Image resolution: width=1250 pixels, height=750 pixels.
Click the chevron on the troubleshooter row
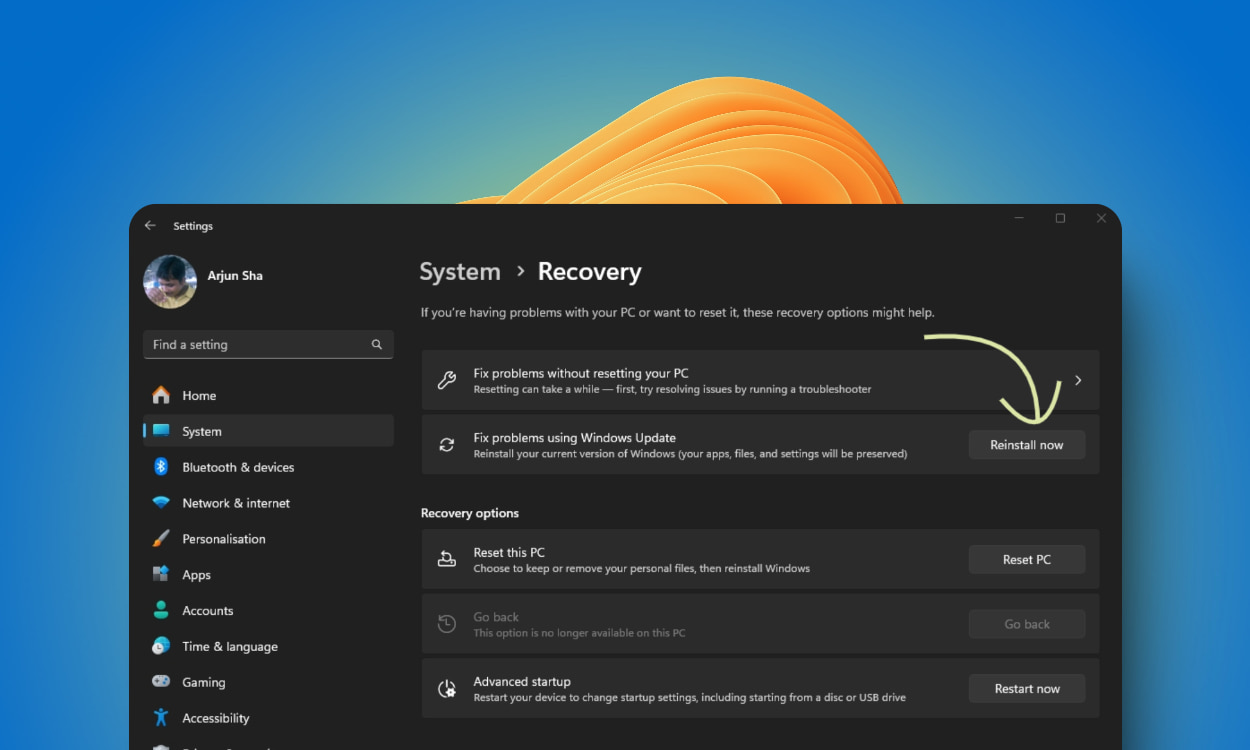(1078, 380)
